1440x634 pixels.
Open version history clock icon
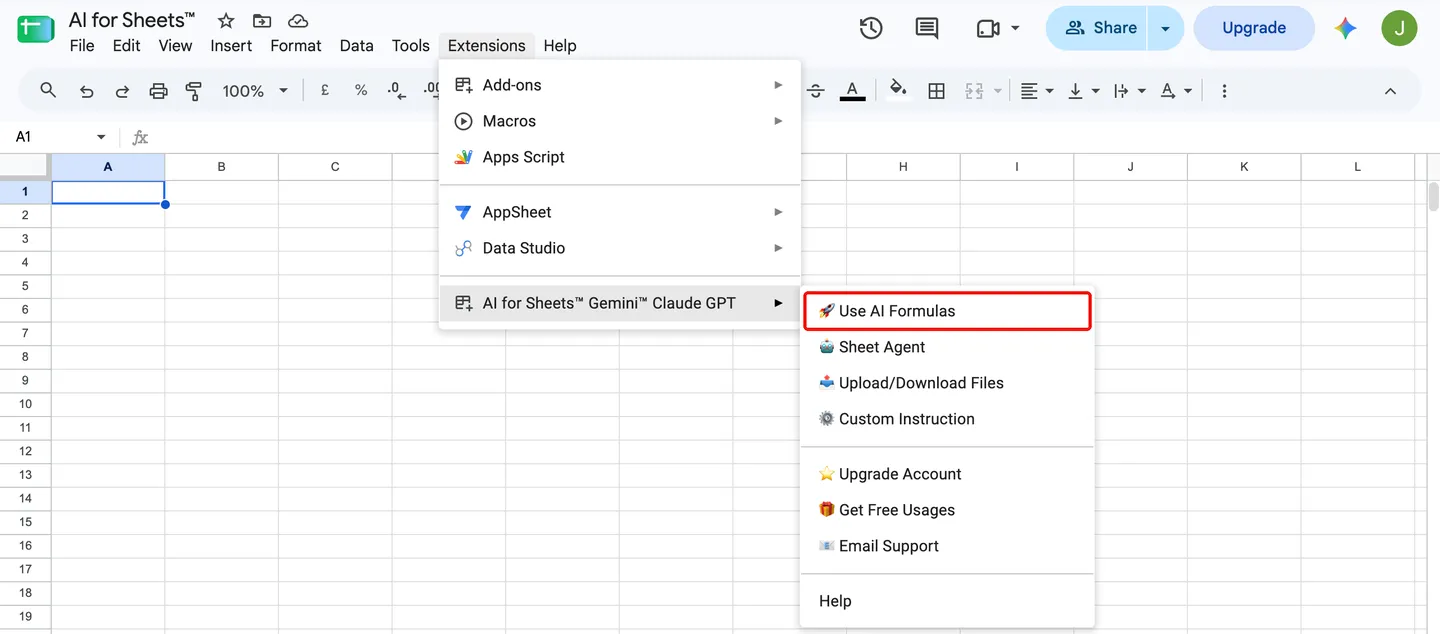click(x=871, y=28)
